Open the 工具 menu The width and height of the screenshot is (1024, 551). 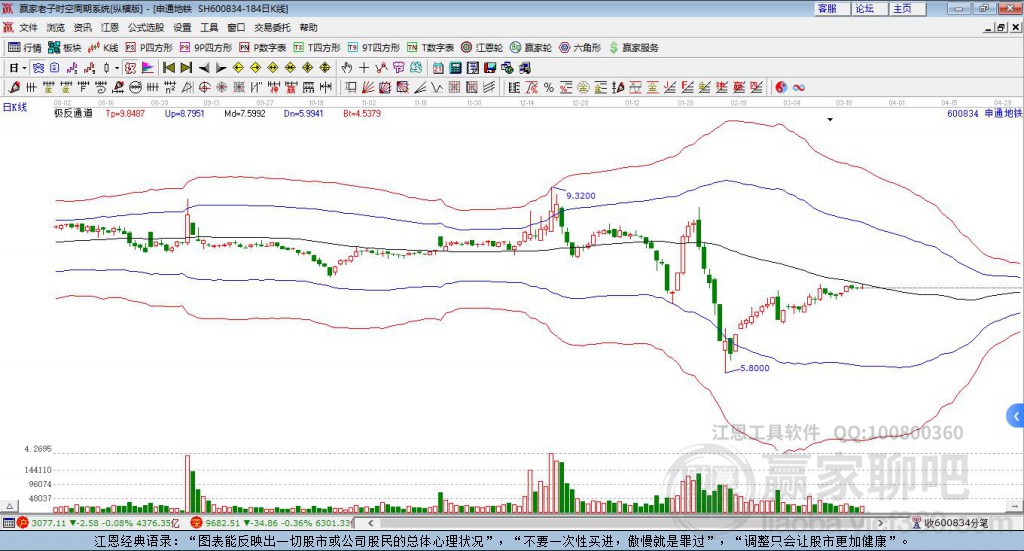(x=209, y=27)
